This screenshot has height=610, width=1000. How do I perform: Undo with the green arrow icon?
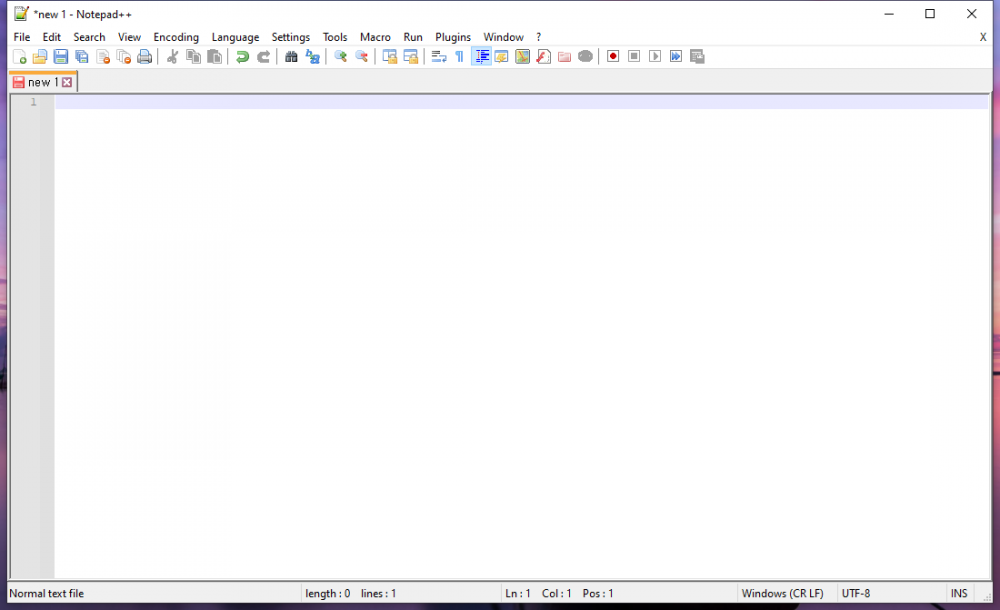(x=242, y=57)
